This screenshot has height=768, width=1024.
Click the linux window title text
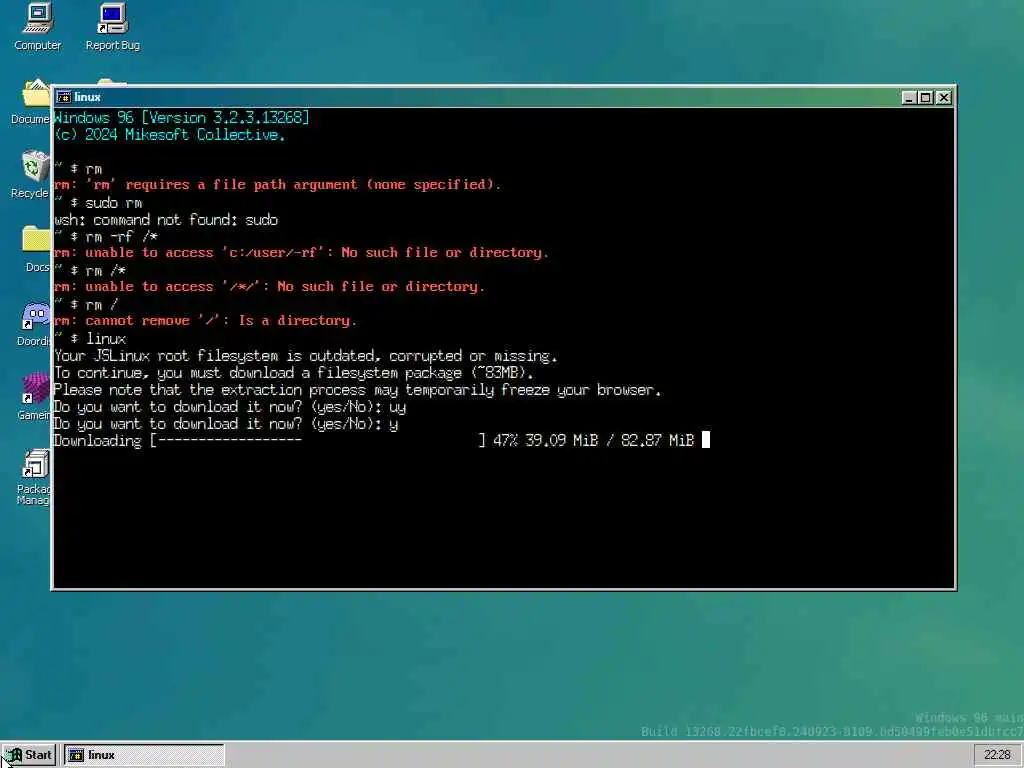87,97
